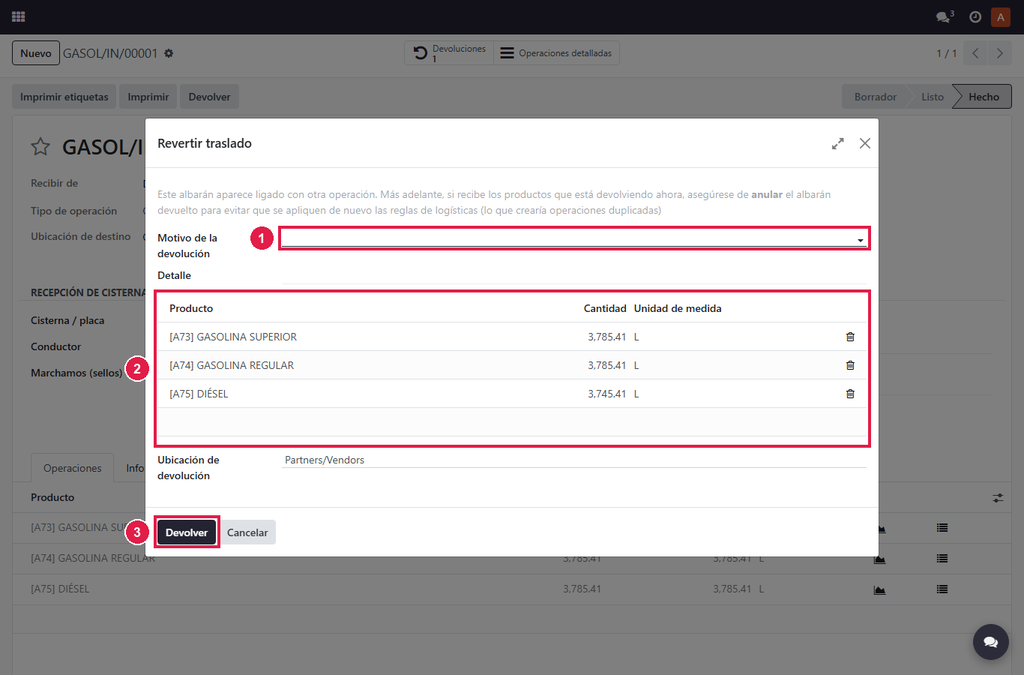The image size is (1024, 675).
Task: Open the activities clock icon
Action: click(975, 17)
